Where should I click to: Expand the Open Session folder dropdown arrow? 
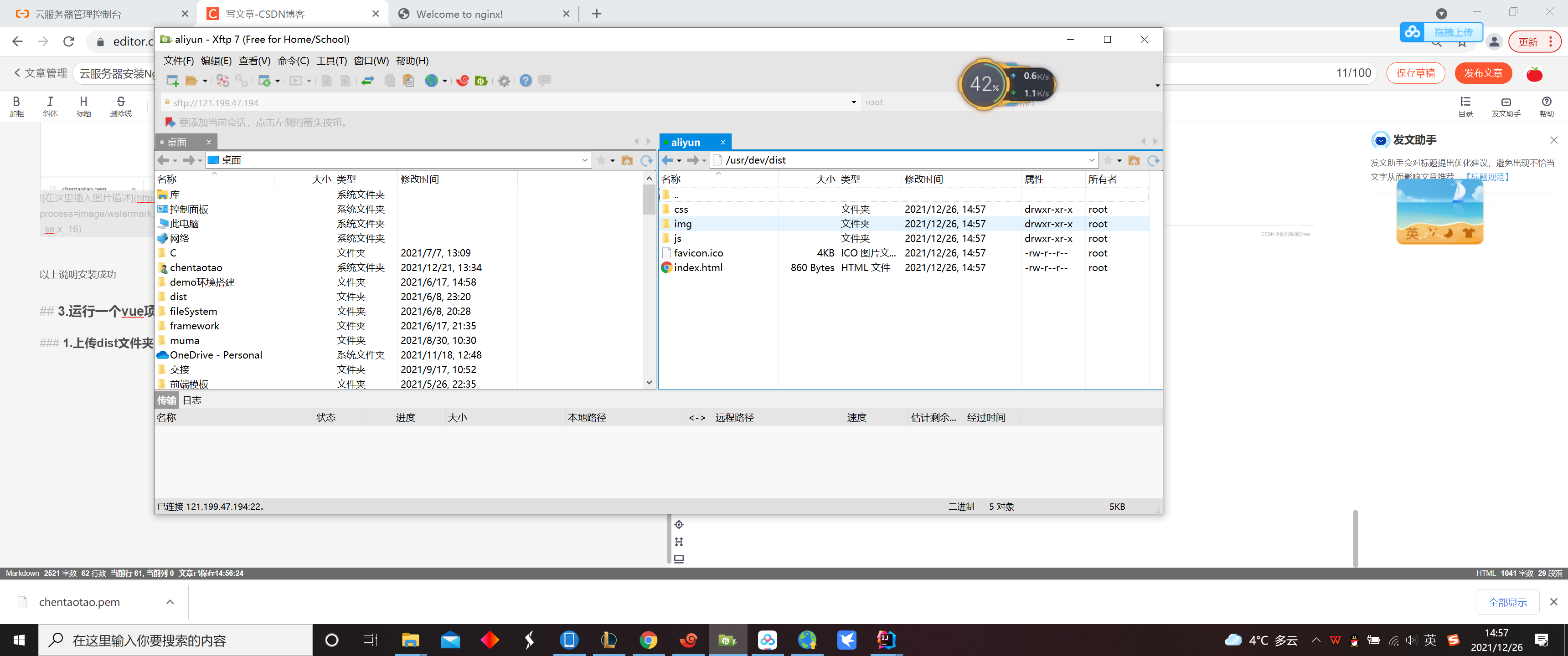point(205,81)
